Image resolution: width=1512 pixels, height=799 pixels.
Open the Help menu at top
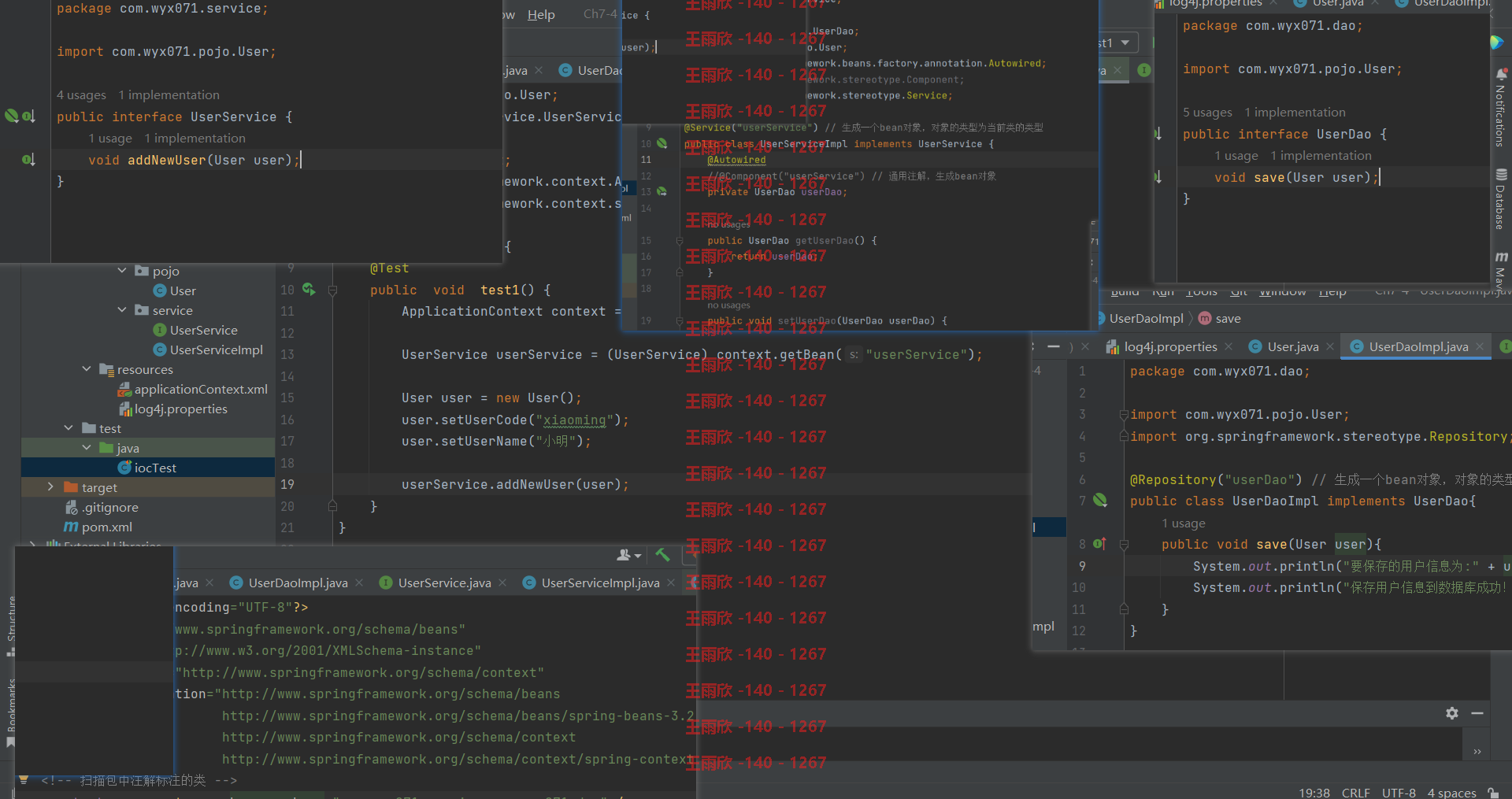coord(541,14)
